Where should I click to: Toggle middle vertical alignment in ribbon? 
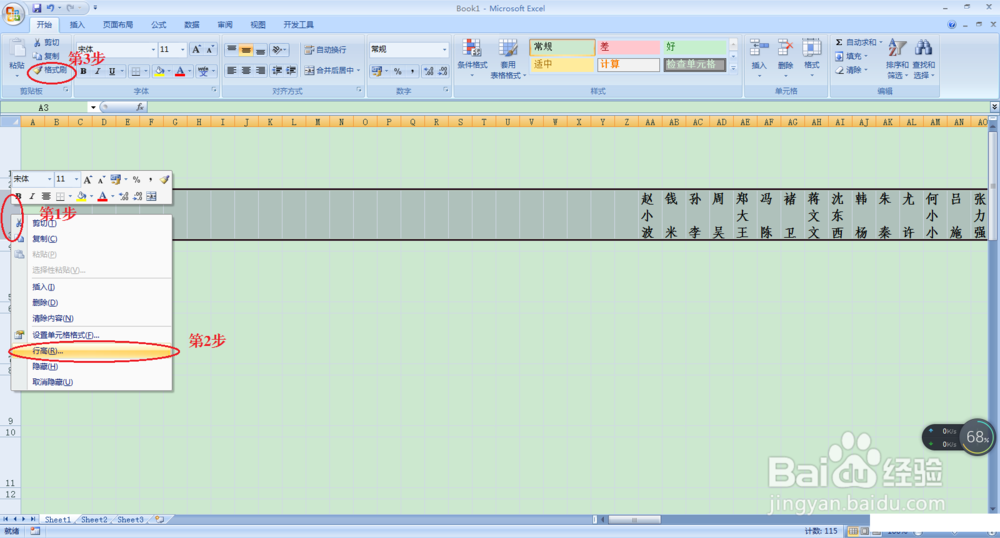click(x=246, y=50)
